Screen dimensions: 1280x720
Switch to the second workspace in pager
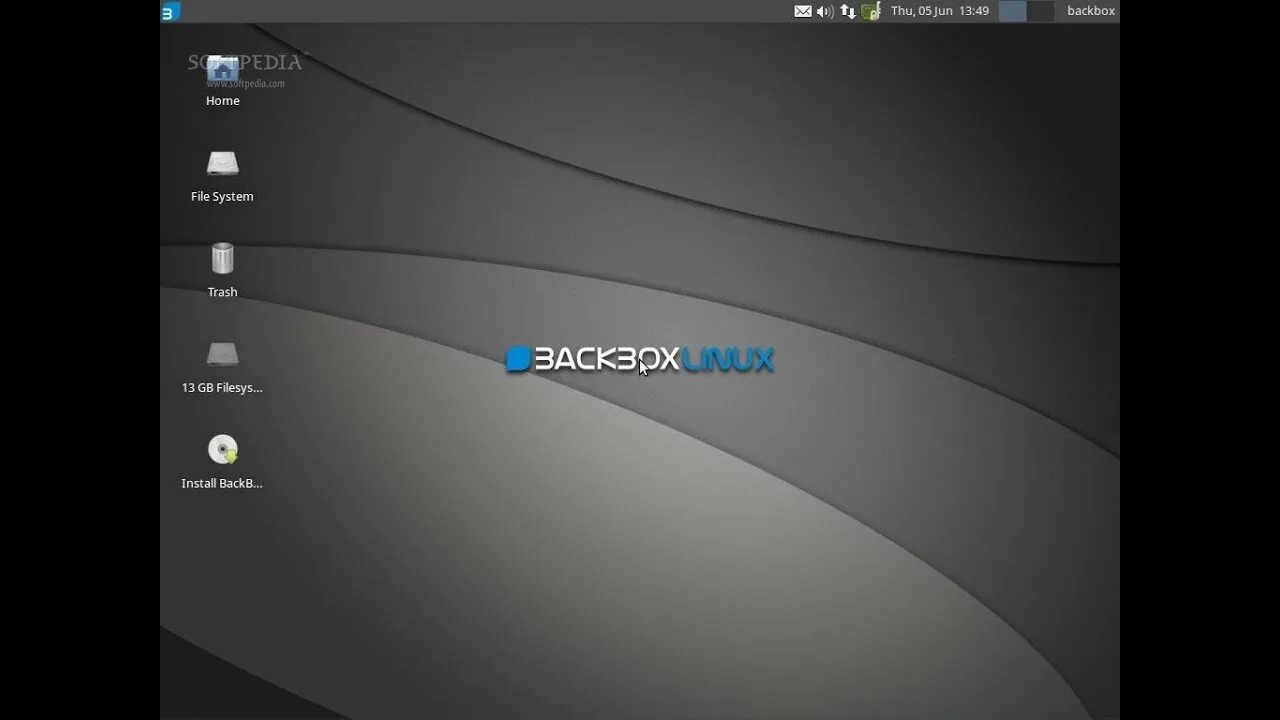[x=1040, y=11]
